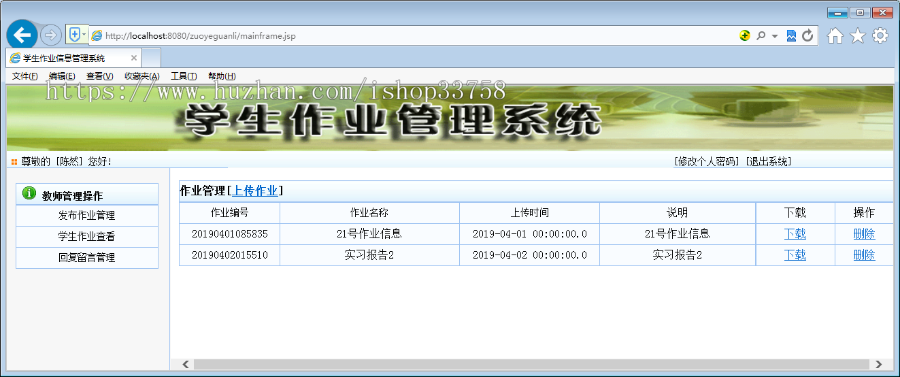The width and height of the screenshot is (900, 377).
Task: Click the 上传作业 link
Action: pyautogui.click(x=255, y=191)
